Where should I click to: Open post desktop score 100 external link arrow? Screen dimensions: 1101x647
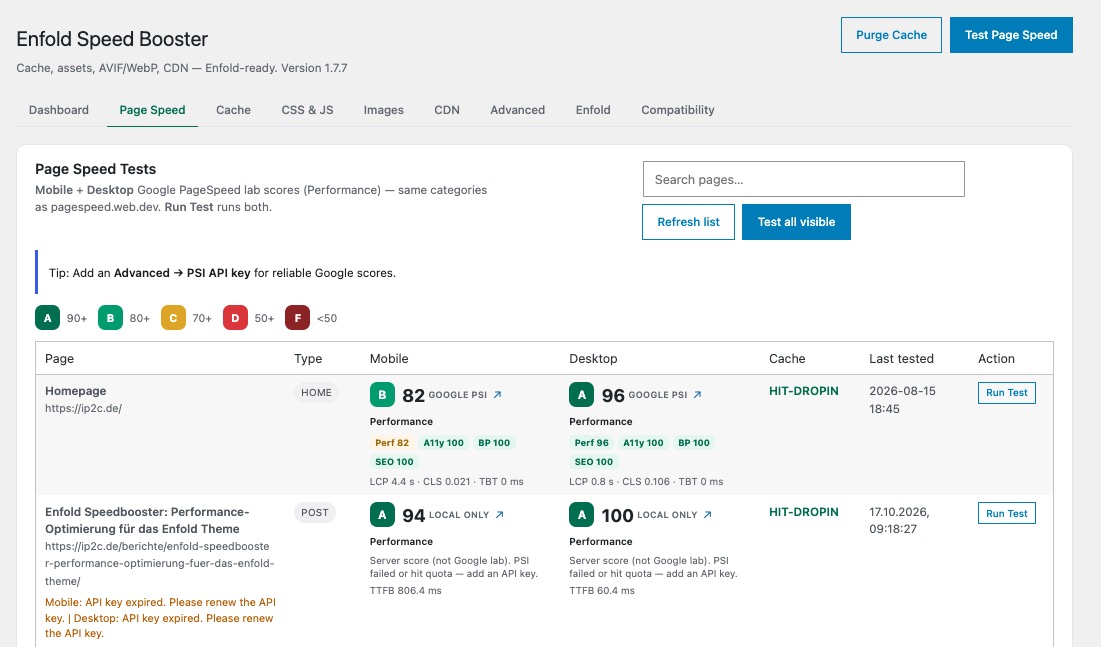(x=707, y=515)
